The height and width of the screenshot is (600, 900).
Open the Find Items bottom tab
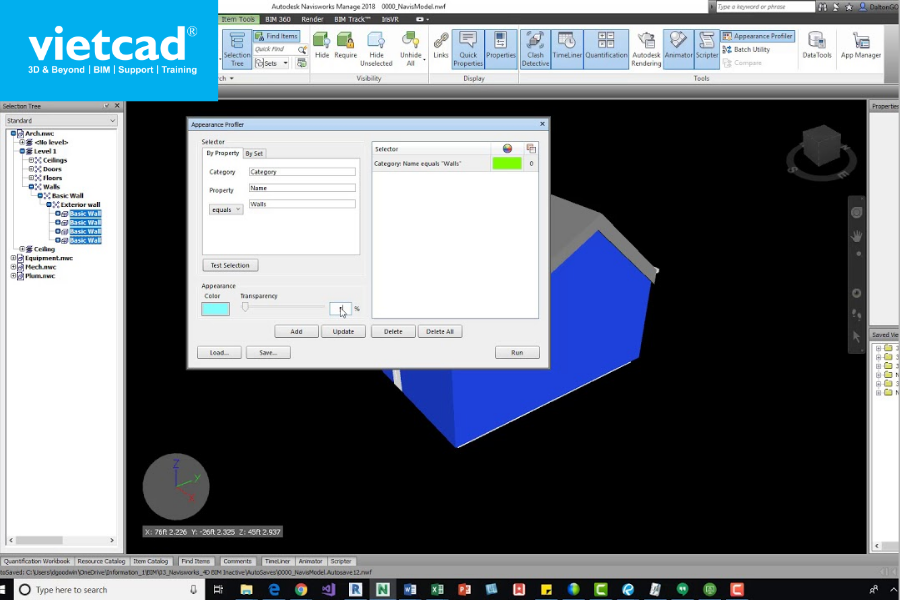pyautogui.click(x=195, y=561)
